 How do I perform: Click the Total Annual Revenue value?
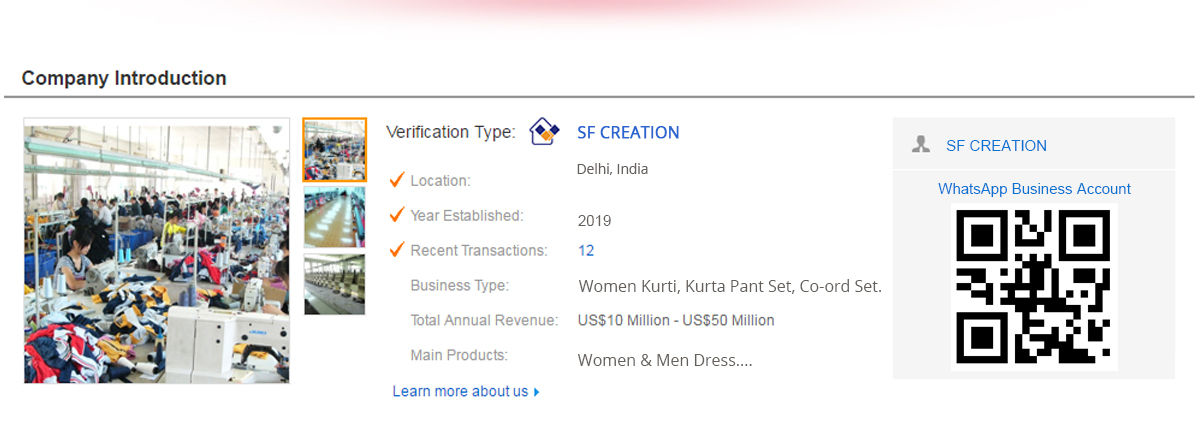676,320
